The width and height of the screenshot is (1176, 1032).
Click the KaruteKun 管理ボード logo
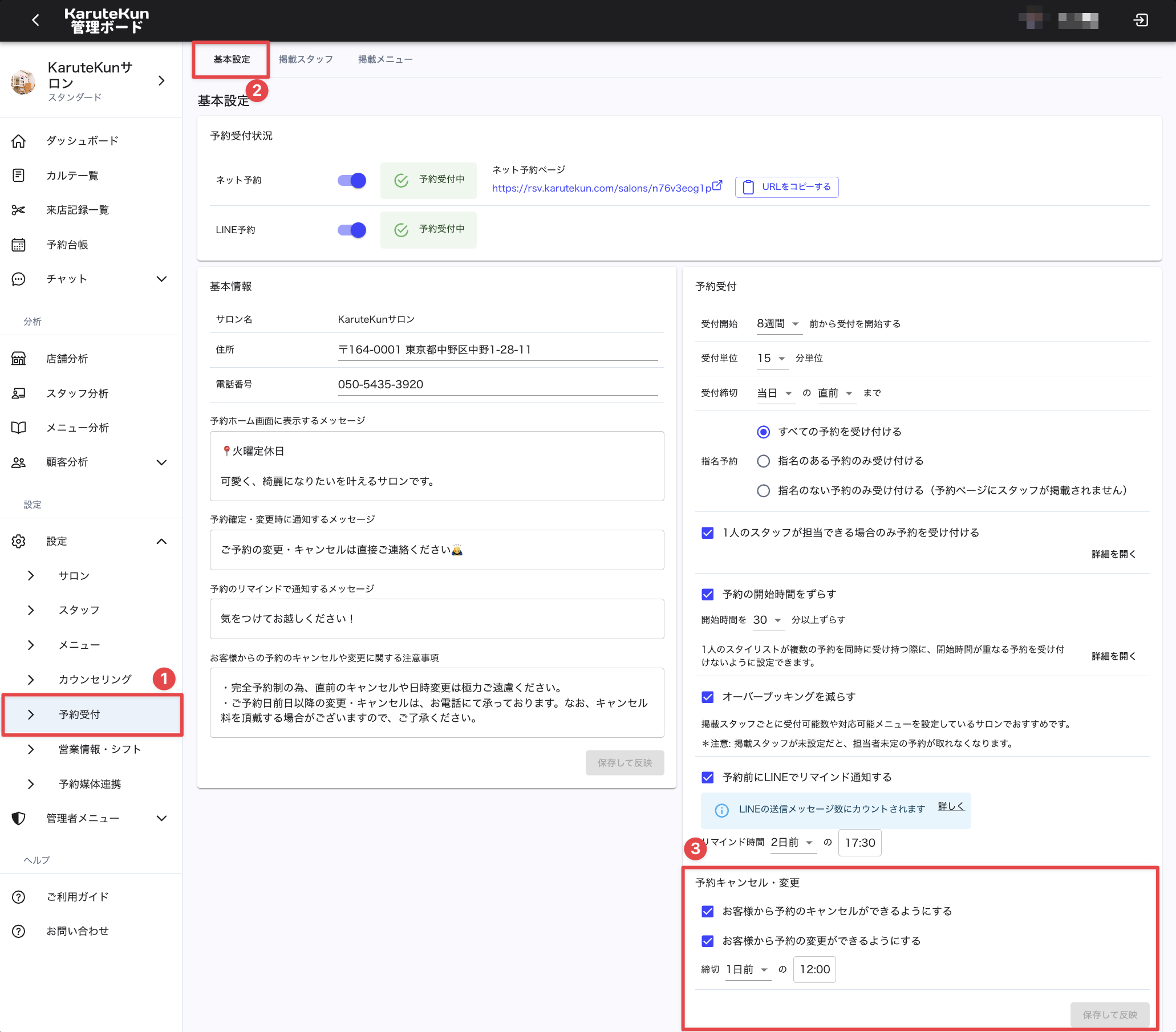tap(107, 20)
